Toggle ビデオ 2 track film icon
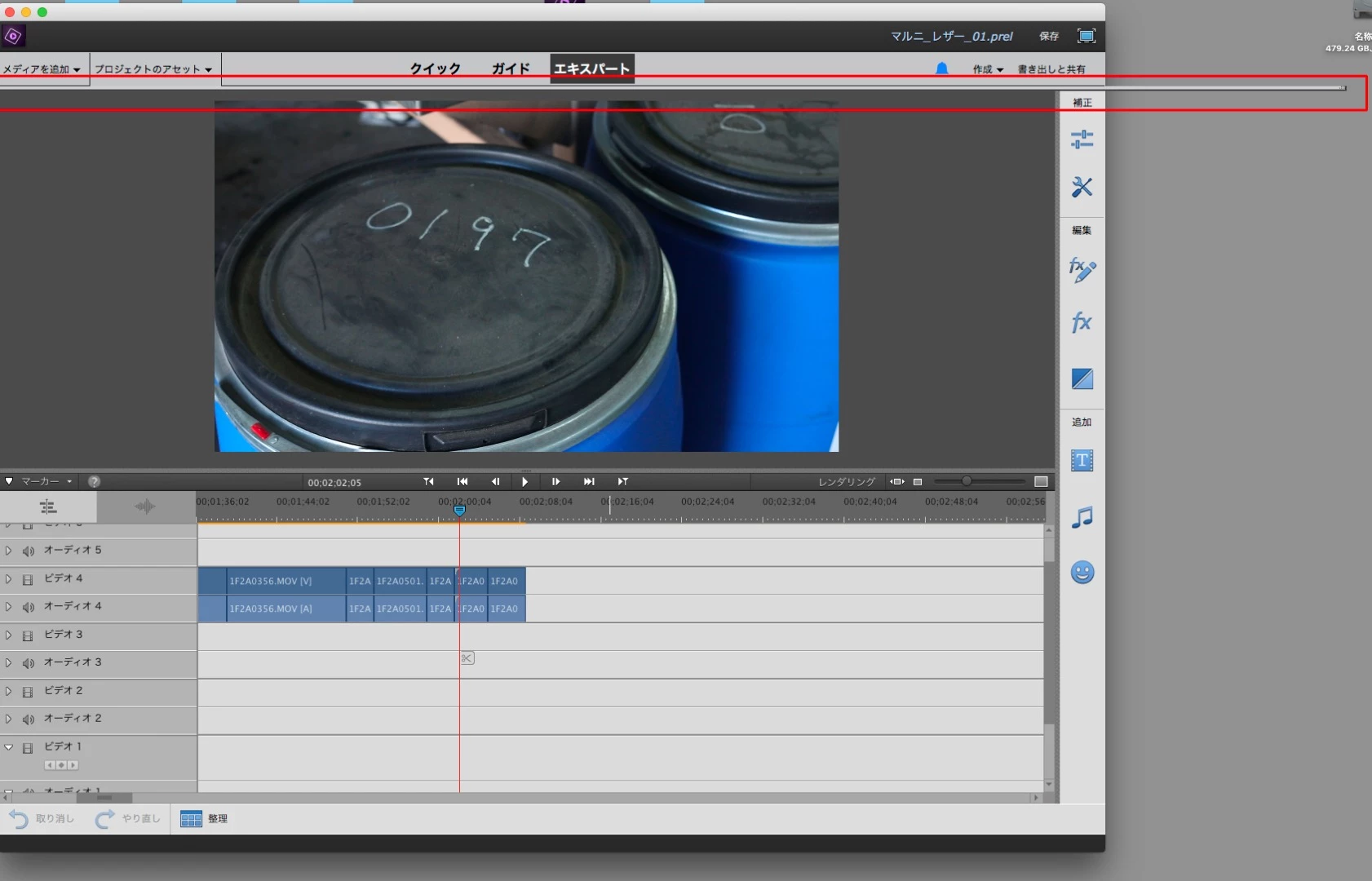The image size is (1372, 881). pos(28,692)
